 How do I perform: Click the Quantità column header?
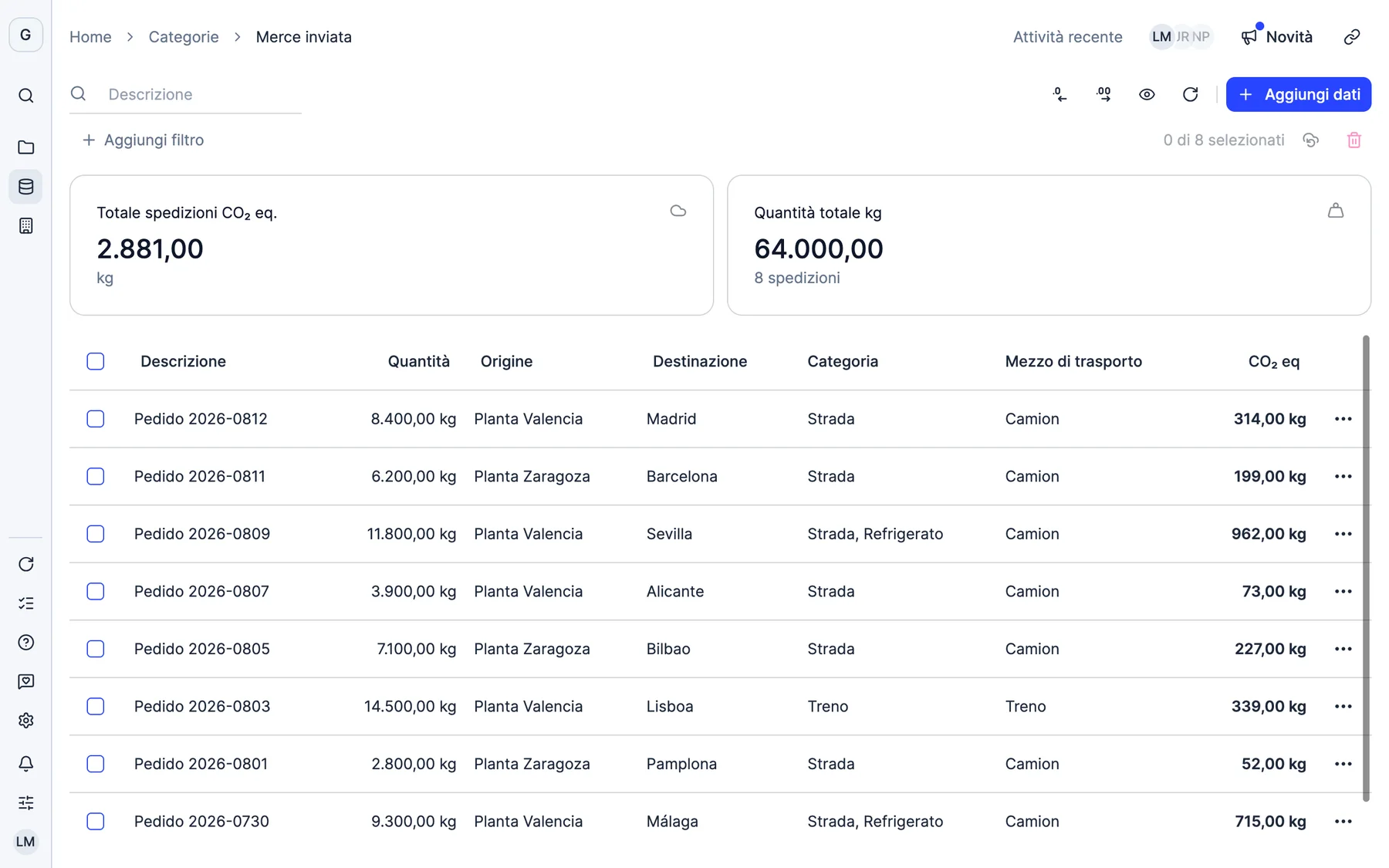[418, 361]
